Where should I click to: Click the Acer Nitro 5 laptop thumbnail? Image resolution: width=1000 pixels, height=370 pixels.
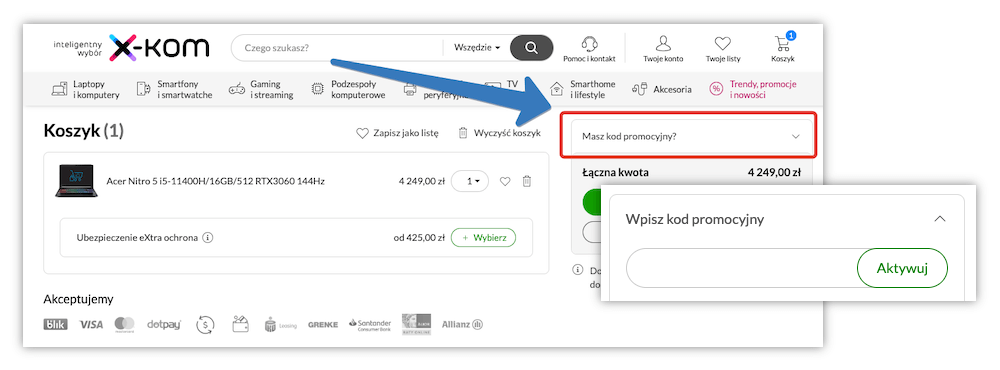[x=77, y=181]
